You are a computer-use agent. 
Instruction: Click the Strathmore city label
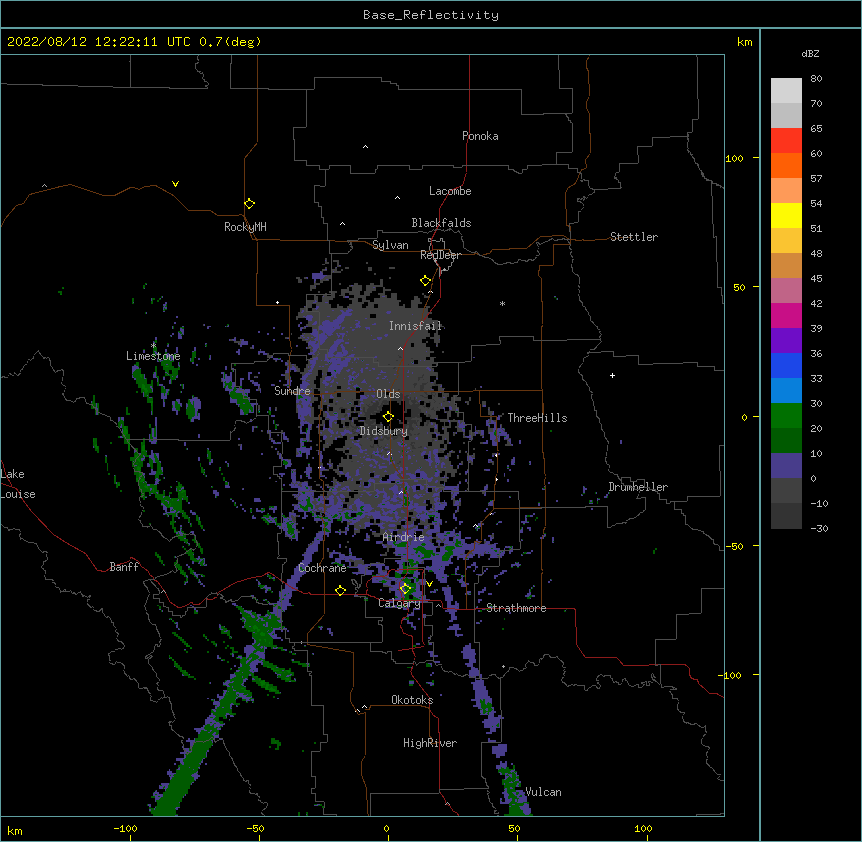point(516,608)
